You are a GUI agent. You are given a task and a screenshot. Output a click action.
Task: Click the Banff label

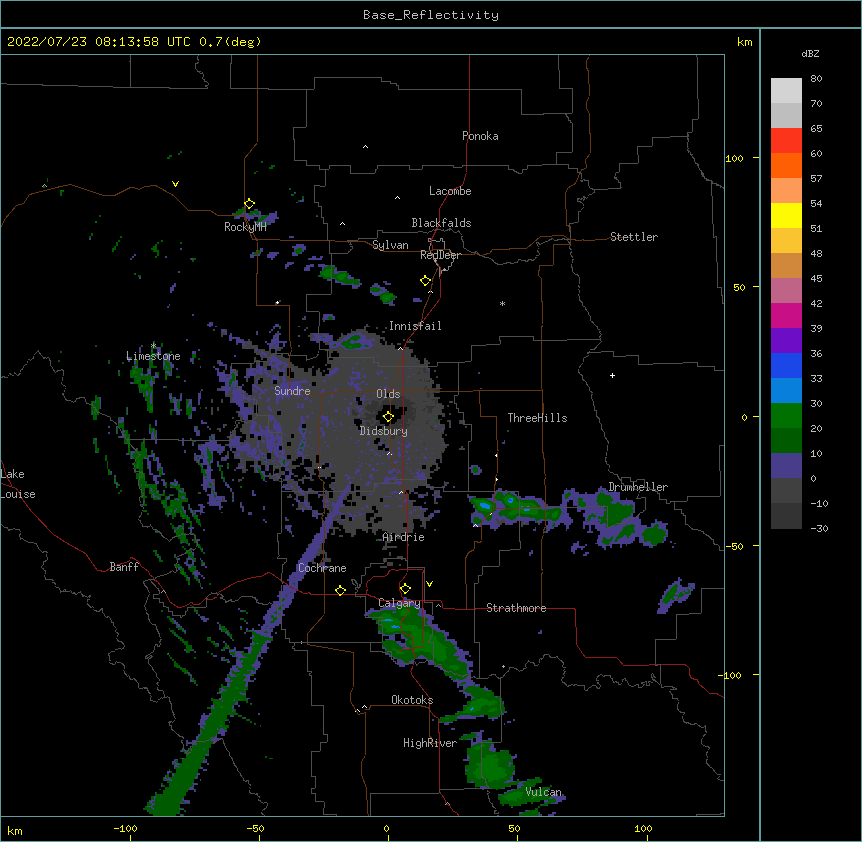tap(124, 567)
